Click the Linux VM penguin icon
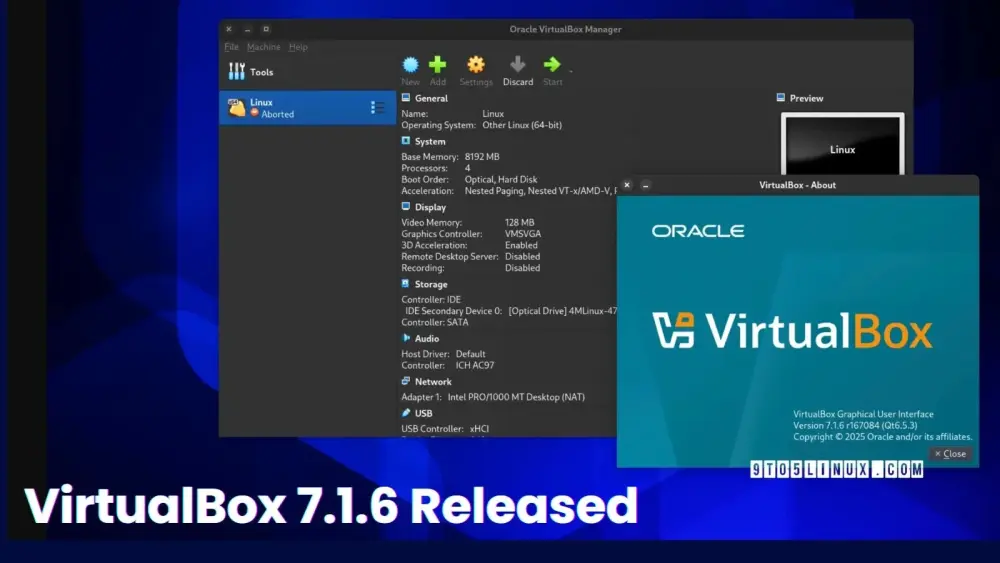The image size is (1000, 563). (x=237, y=107)
